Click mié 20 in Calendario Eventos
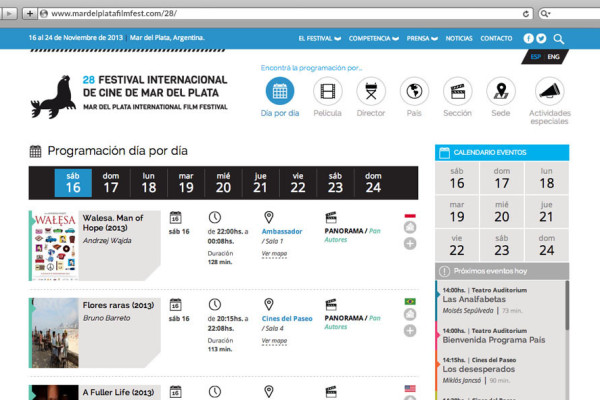 click(x=502, y=212)
